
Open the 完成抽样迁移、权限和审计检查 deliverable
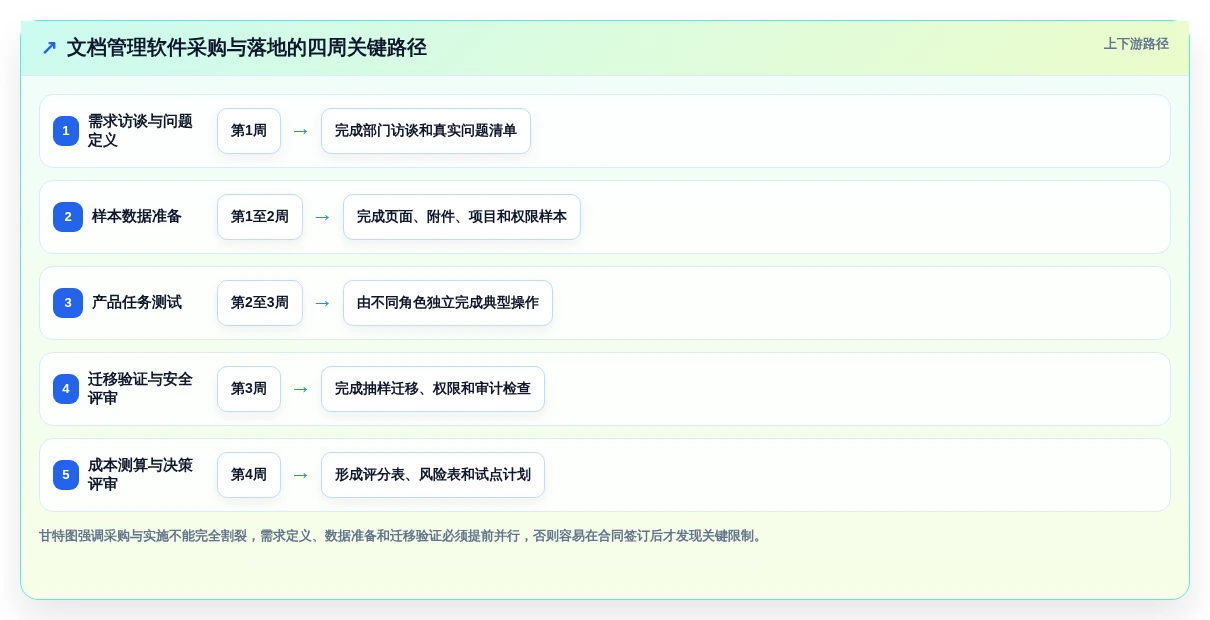[x=433, y=389]
